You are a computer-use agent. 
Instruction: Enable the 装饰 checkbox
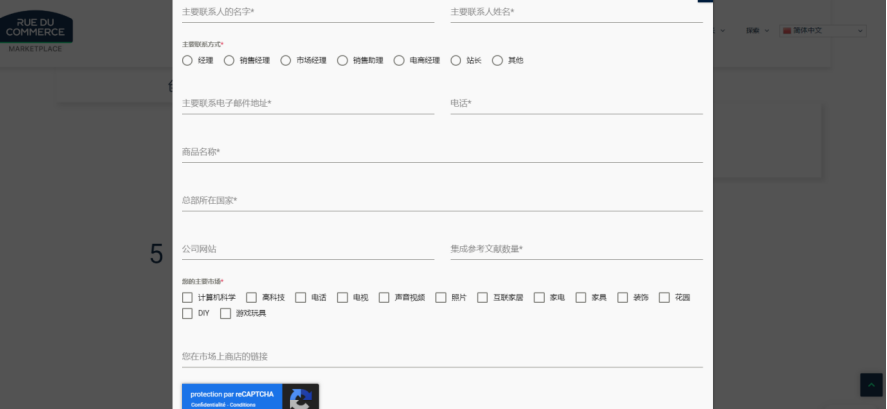point(623,298)
